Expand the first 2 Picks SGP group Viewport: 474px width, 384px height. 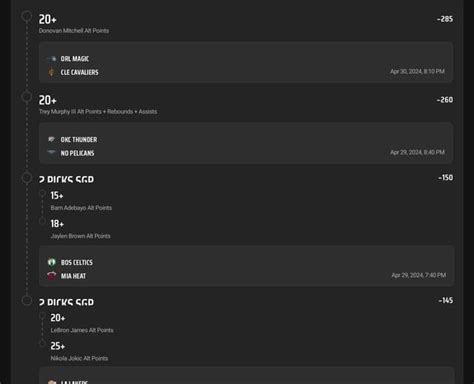[66, 179]
